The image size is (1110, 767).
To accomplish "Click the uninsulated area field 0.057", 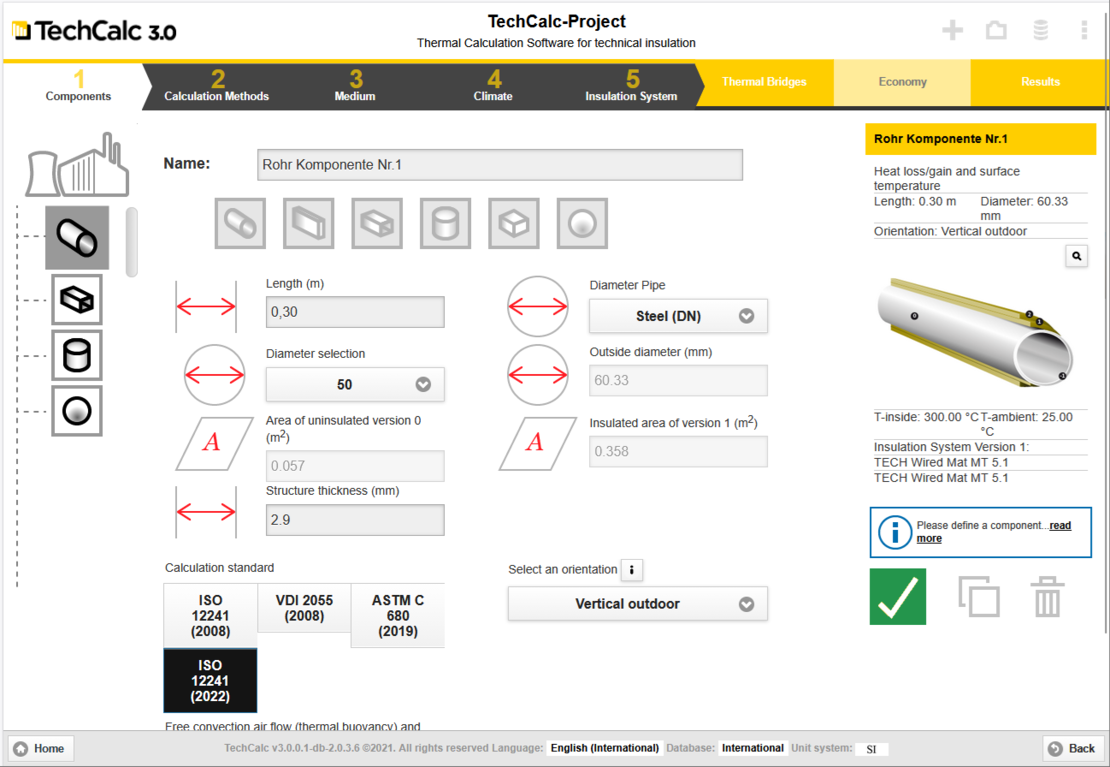I will pos(355,466).
